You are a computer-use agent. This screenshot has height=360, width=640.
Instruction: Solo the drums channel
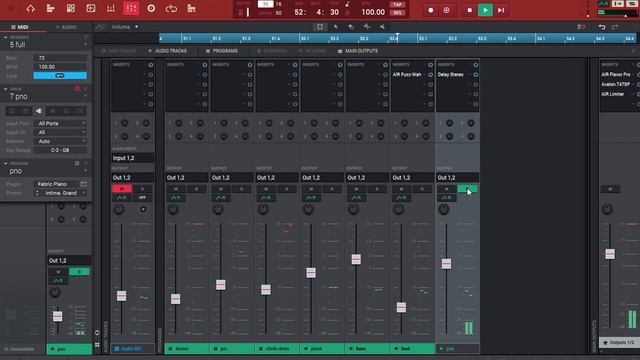(x=196, y=189)
